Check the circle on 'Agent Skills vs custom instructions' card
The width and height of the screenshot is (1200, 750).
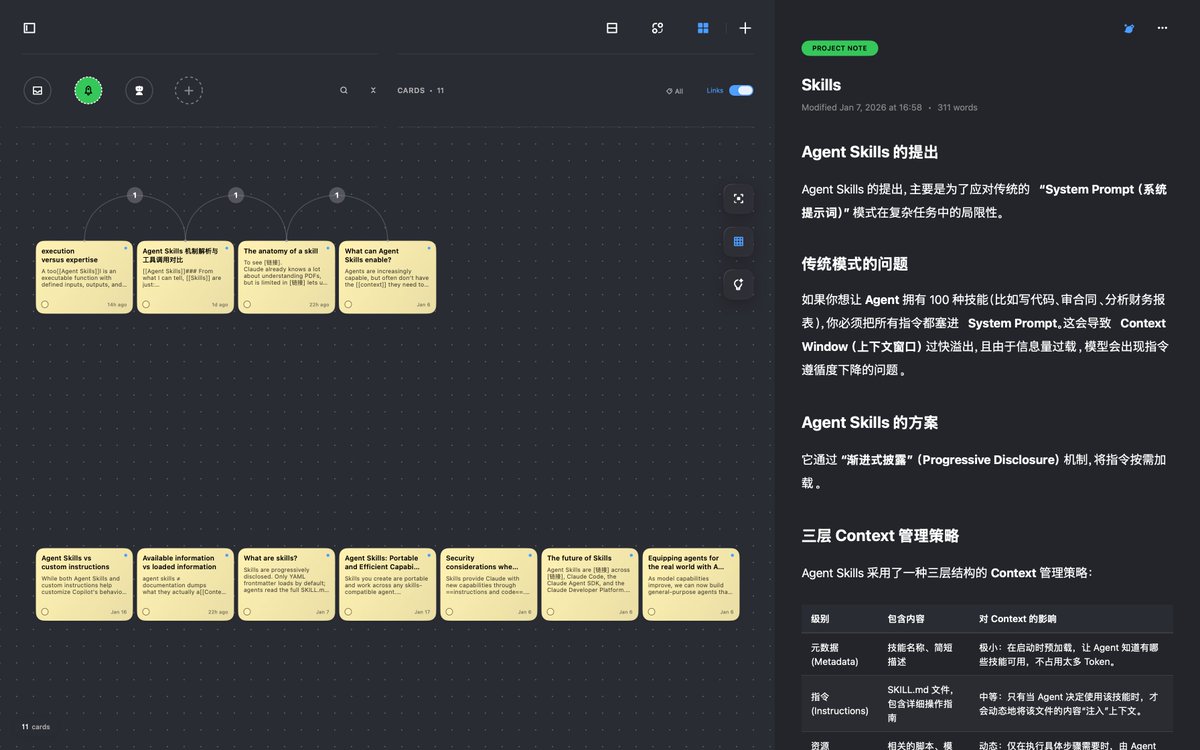[45, 611]
